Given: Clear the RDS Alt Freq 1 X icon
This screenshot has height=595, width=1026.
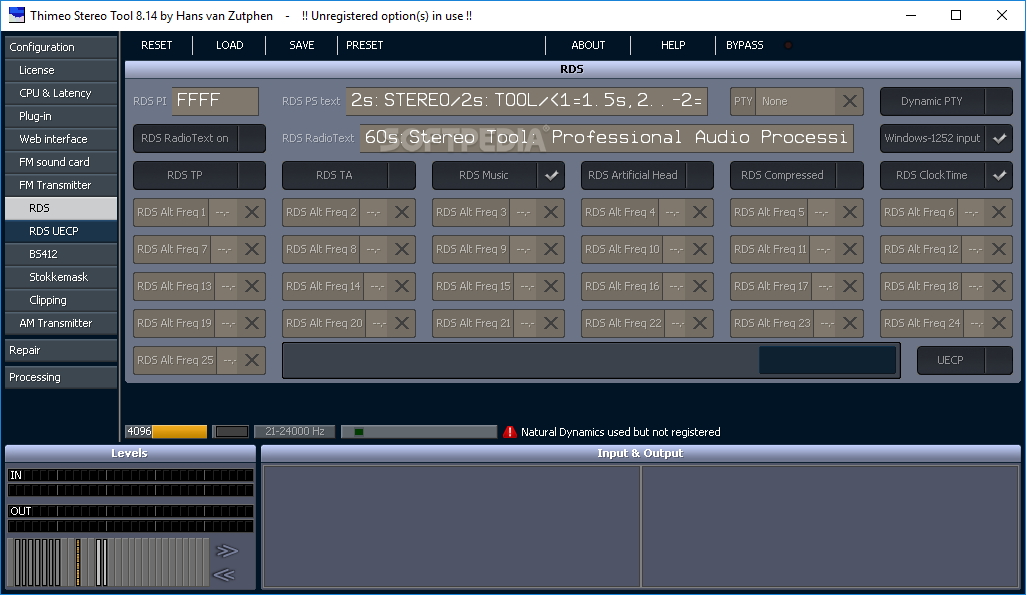Looking at the screenshot, I should (x=251, y=212).
